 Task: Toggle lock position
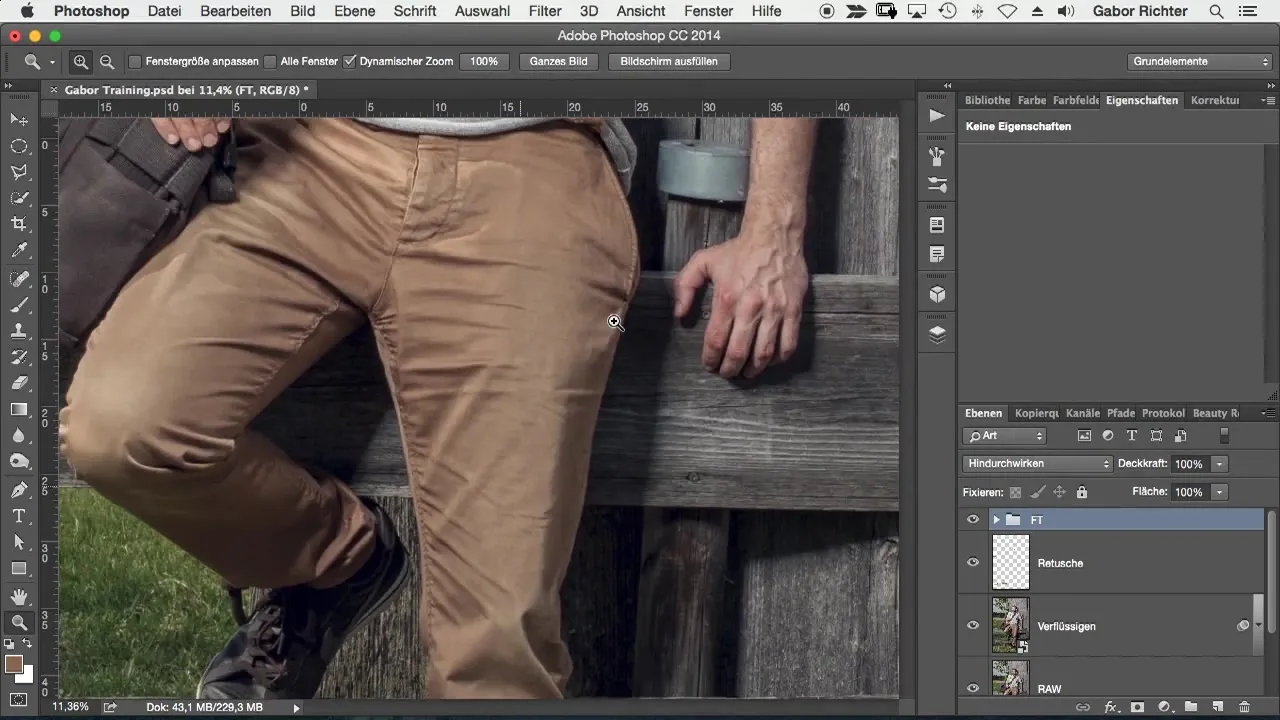point(1059,492)
